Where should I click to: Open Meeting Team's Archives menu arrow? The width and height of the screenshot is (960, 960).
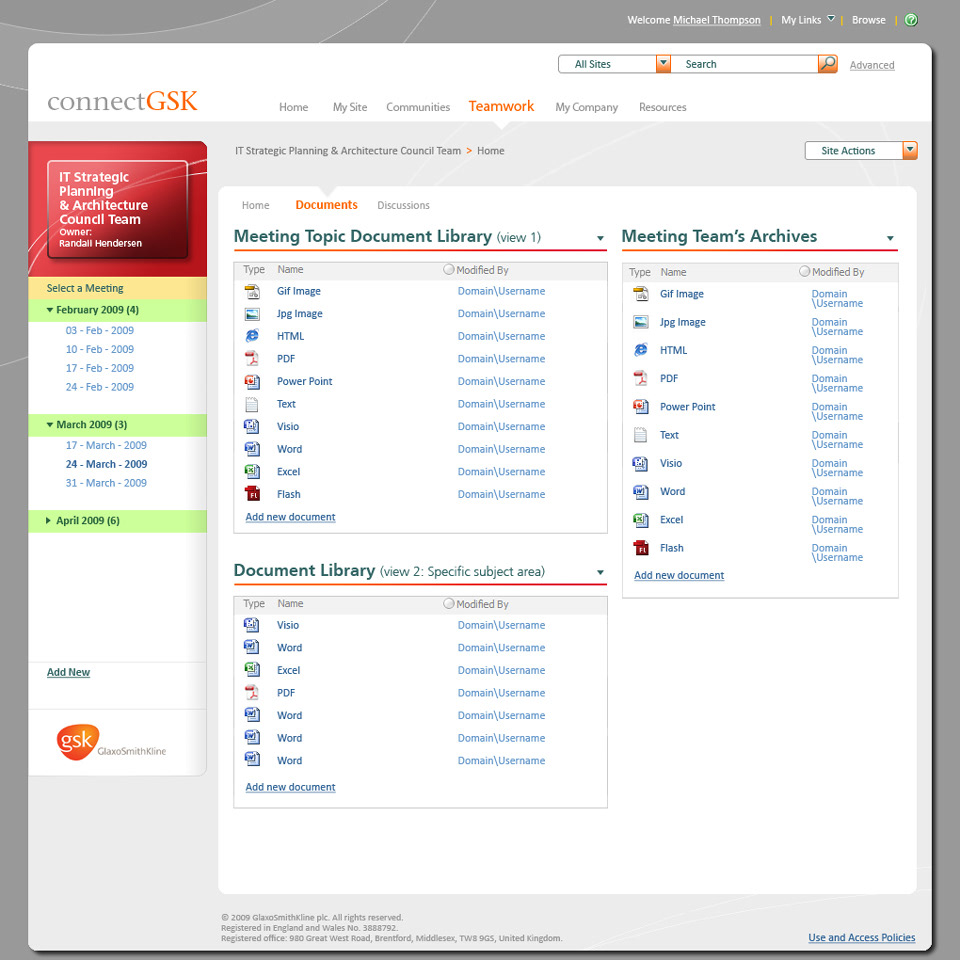tap(890, 238)
